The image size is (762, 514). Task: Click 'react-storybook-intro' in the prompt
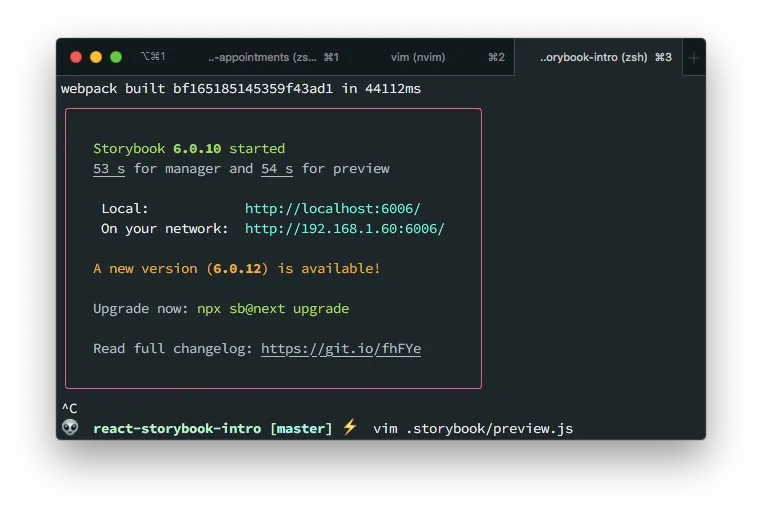[177, 428]
